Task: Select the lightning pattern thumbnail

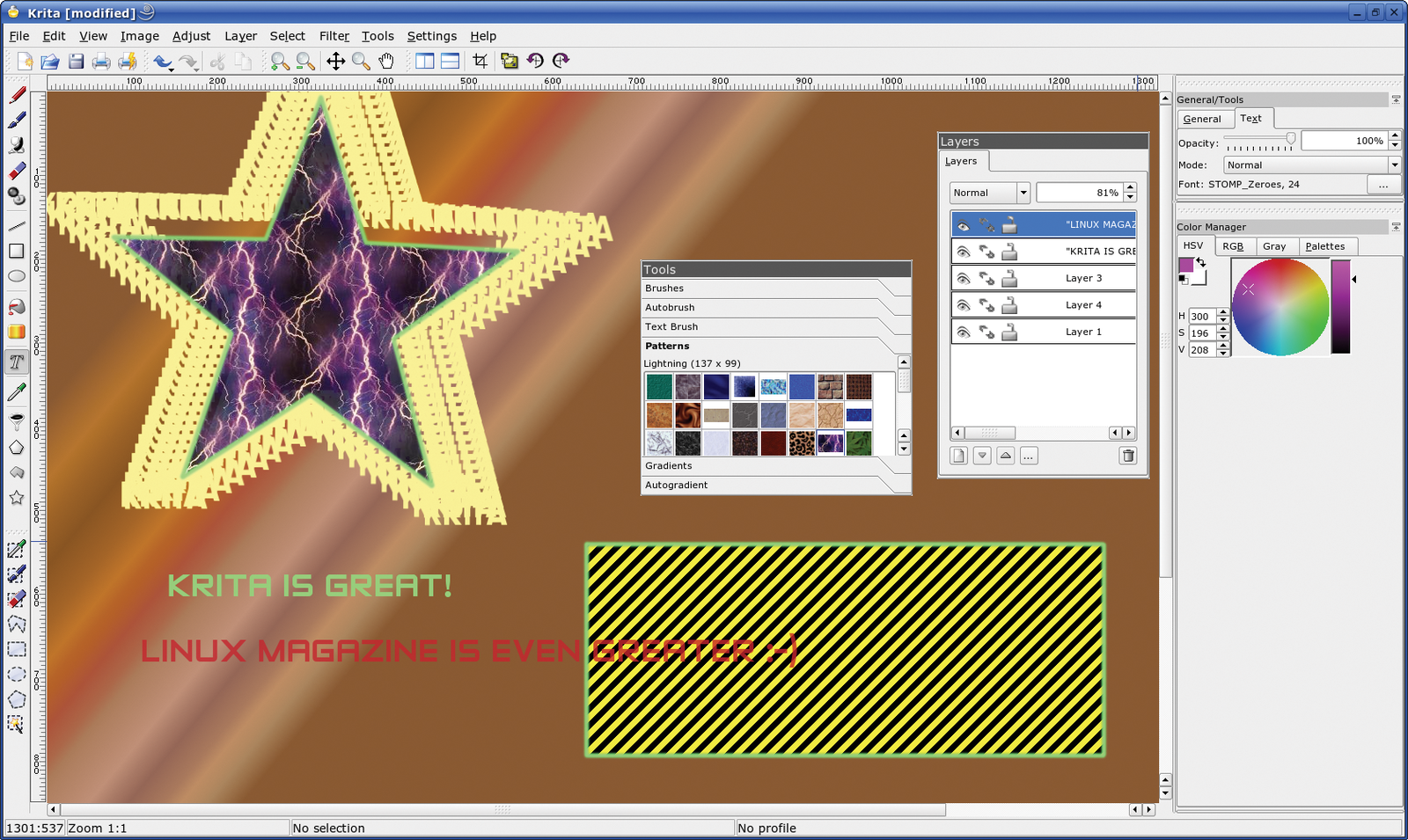Action: [x=830, y=442]
